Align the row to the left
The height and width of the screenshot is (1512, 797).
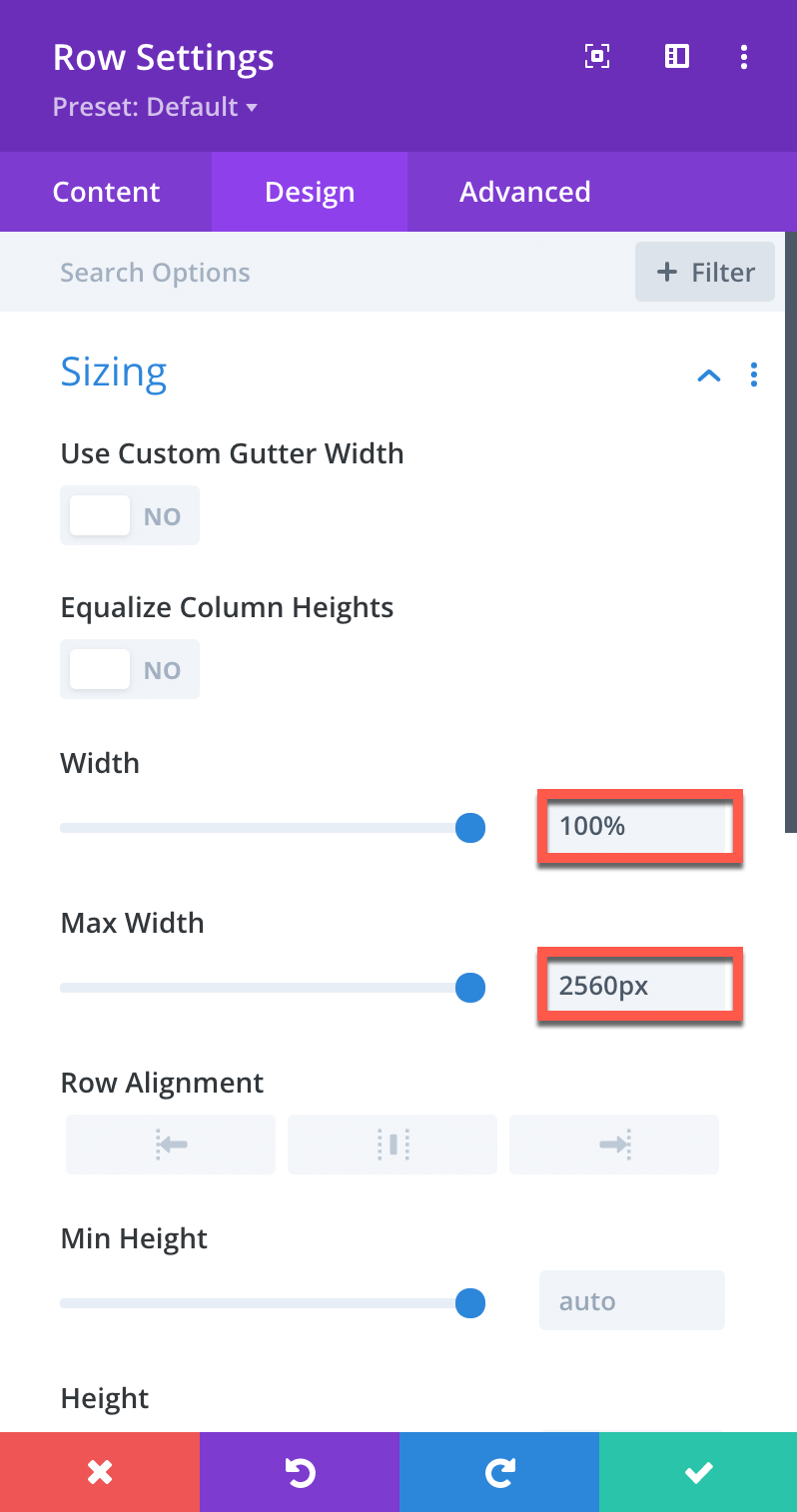click(x=171, y=1144)
